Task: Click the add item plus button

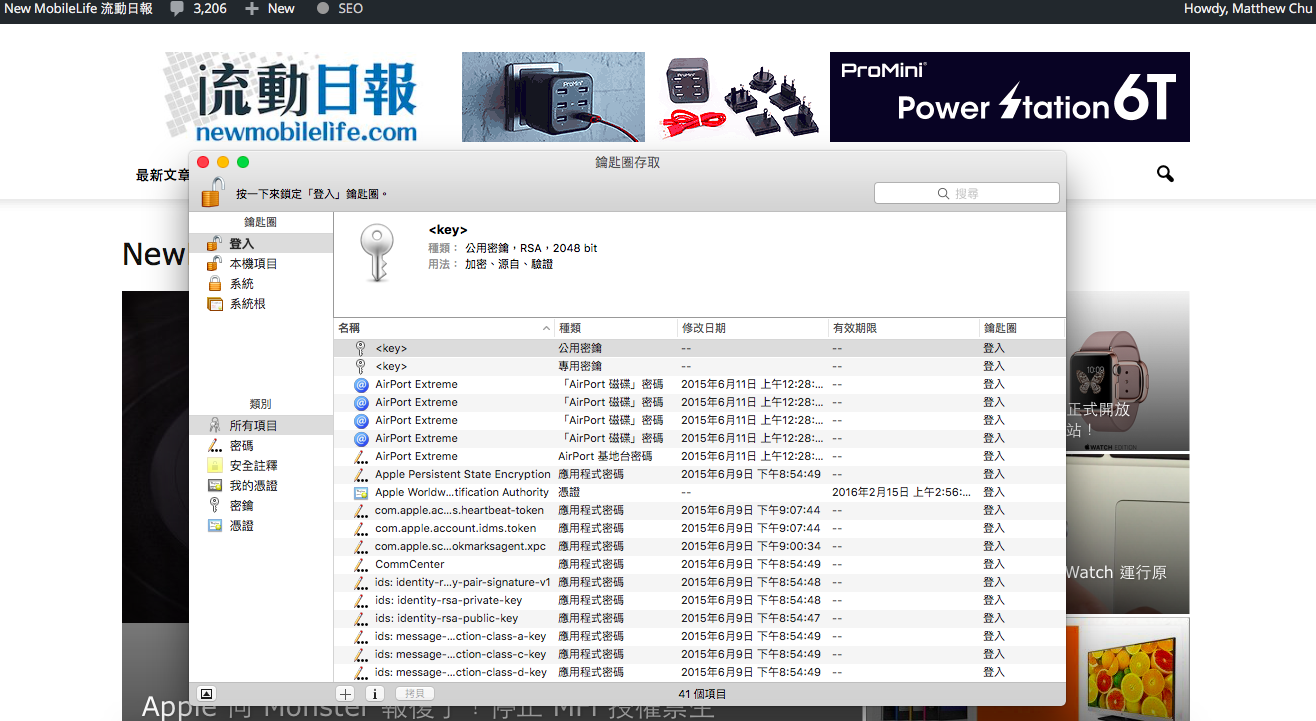Action: point(345,693)
